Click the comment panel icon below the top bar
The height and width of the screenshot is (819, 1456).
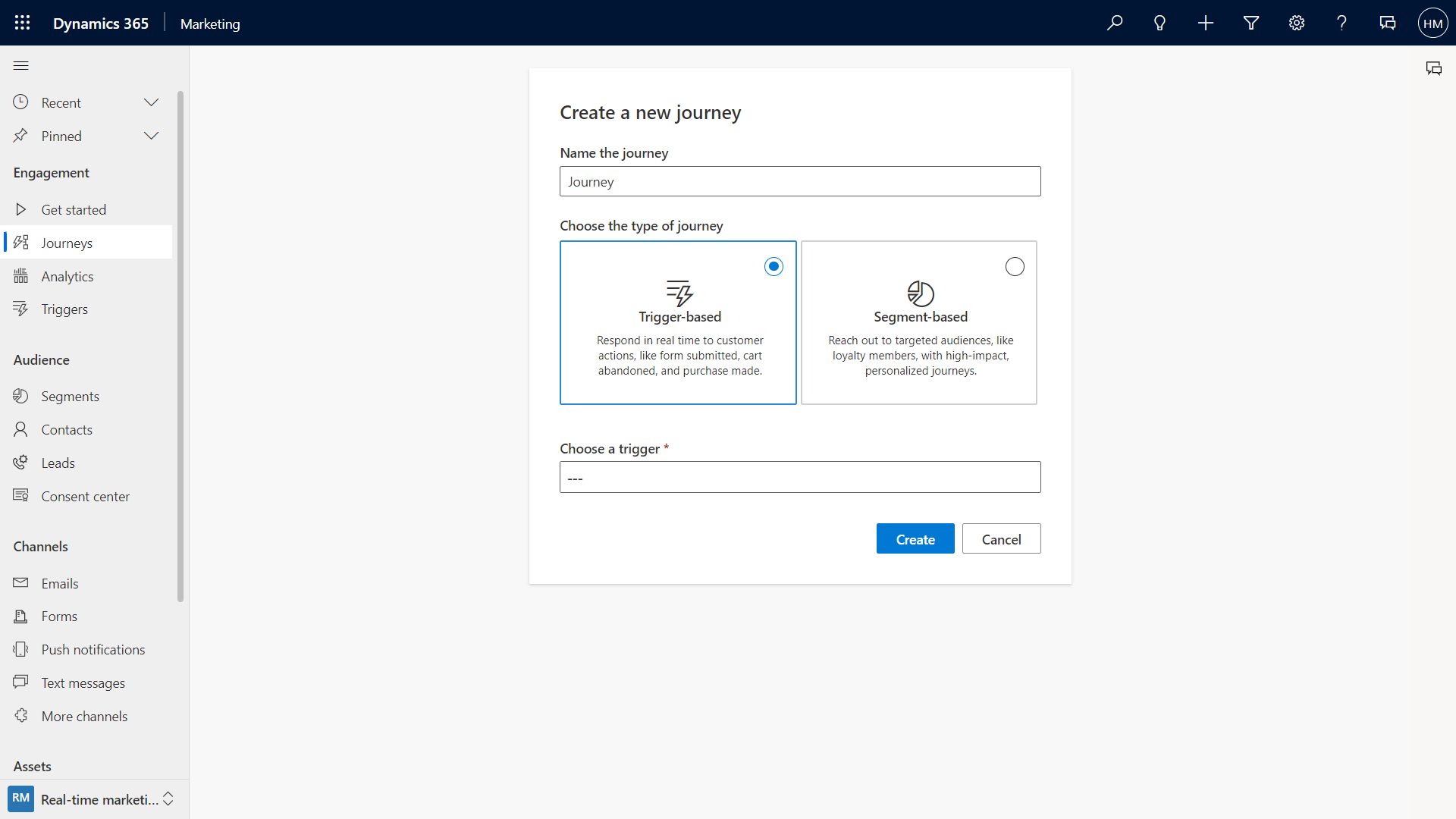point(1433,68)
